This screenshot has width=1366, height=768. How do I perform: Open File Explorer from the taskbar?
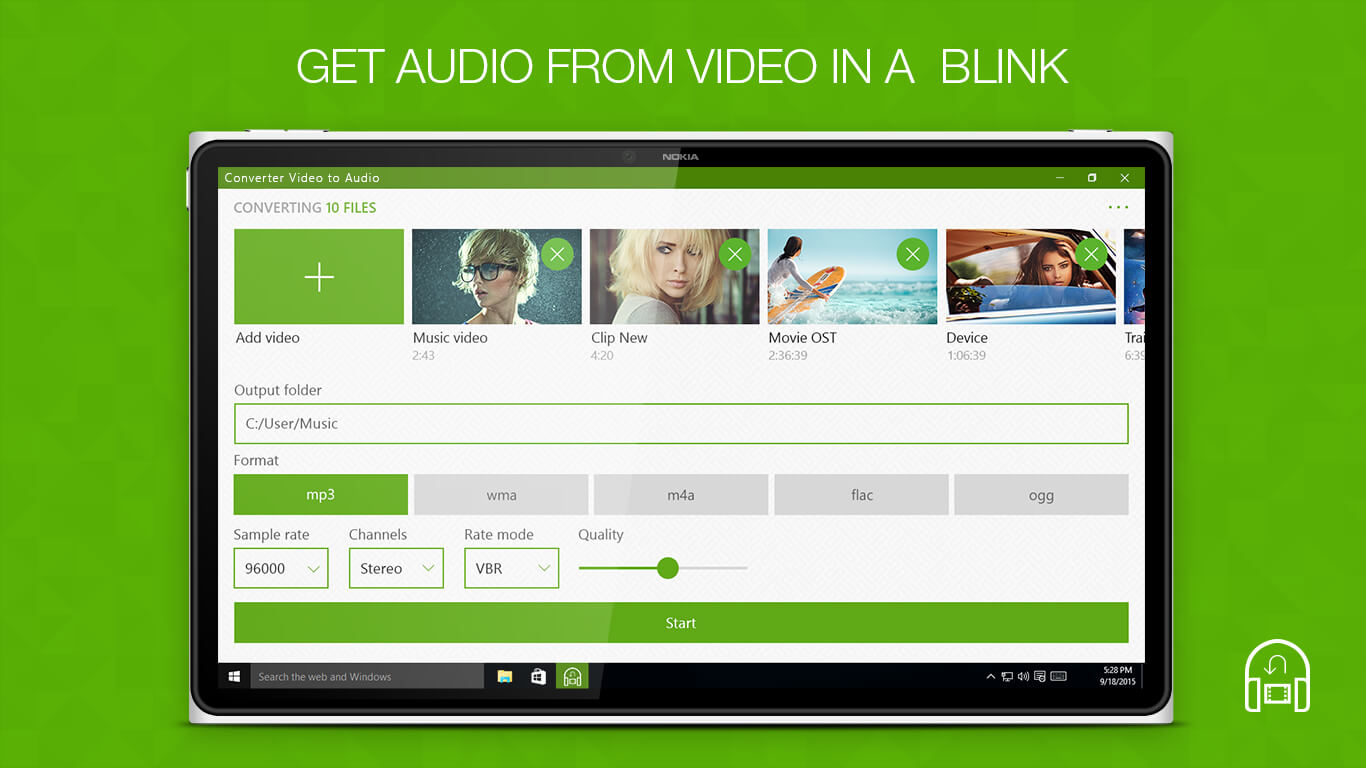coord(505,677)
